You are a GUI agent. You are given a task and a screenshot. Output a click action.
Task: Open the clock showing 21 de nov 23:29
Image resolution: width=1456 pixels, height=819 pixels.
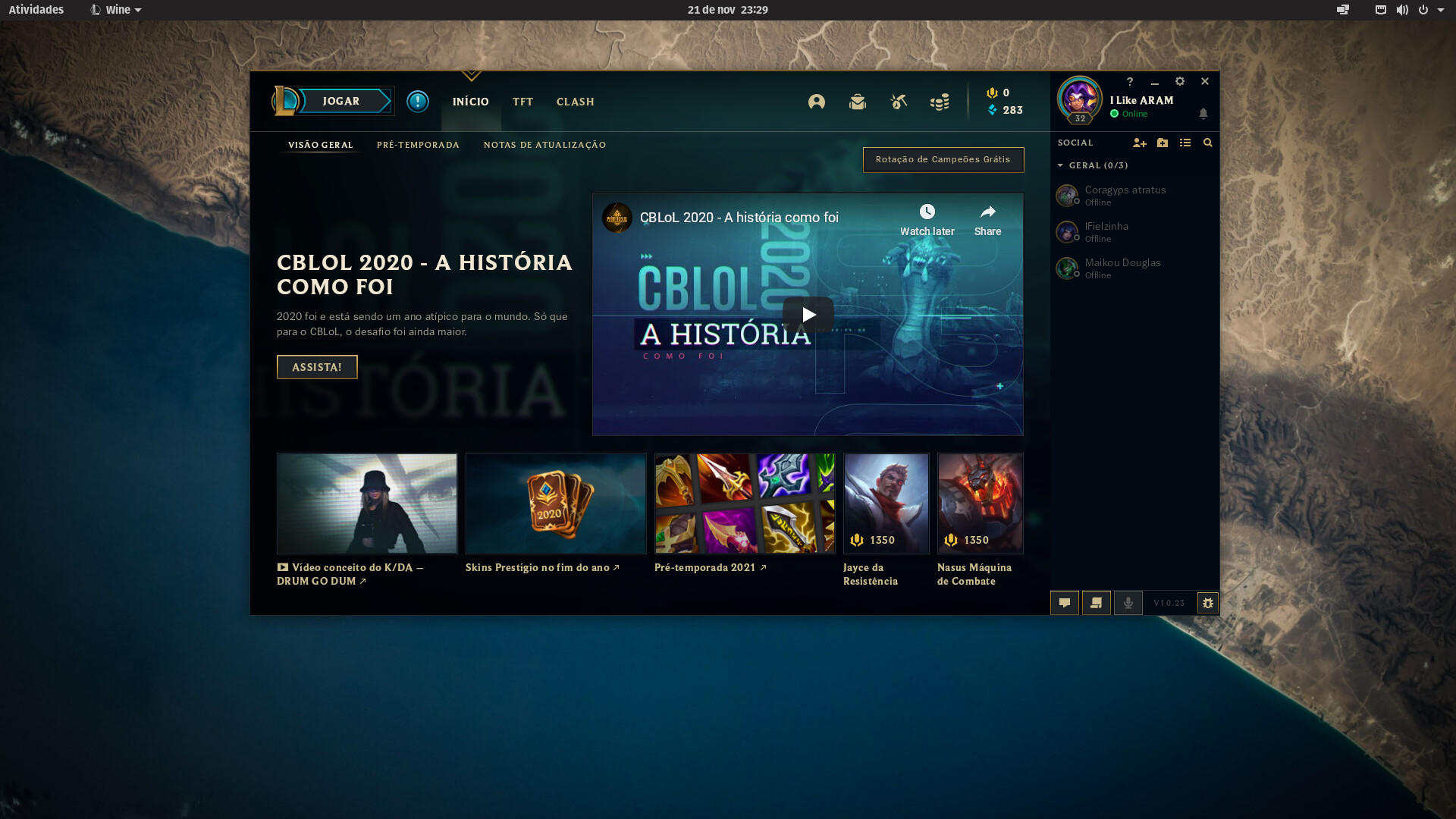[x=728, y=10]
